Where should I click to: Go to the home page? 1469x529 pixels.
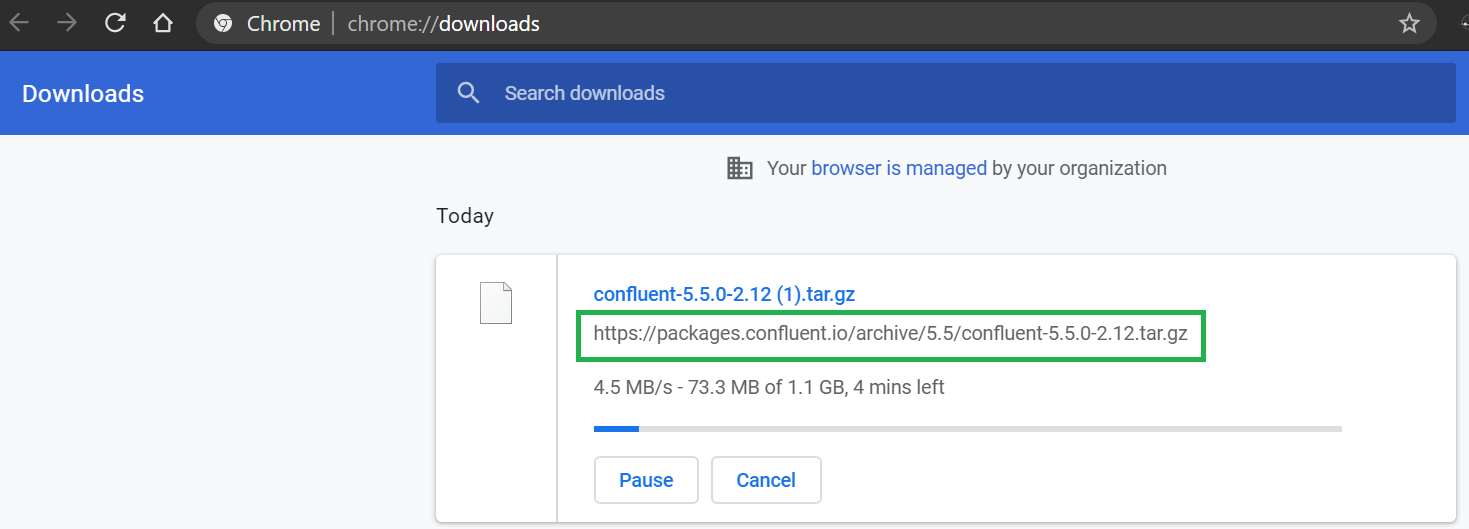[x=163, y=23]
